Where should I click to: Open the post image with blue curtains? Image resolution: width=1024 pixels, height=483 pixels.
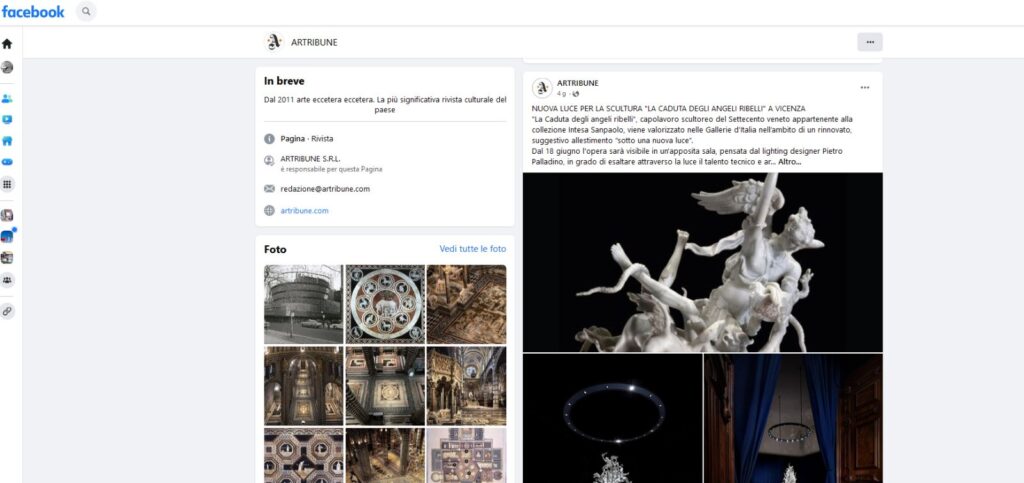[x=793, y=418]
